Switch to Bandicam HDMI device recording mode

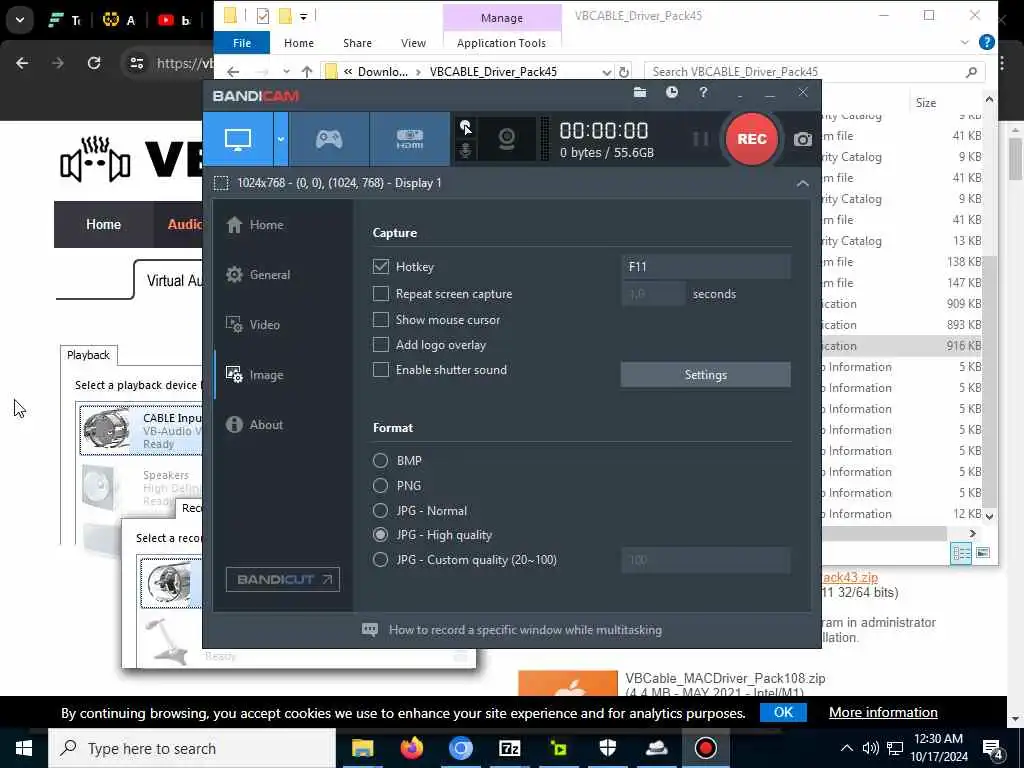(x=409, y=138)
